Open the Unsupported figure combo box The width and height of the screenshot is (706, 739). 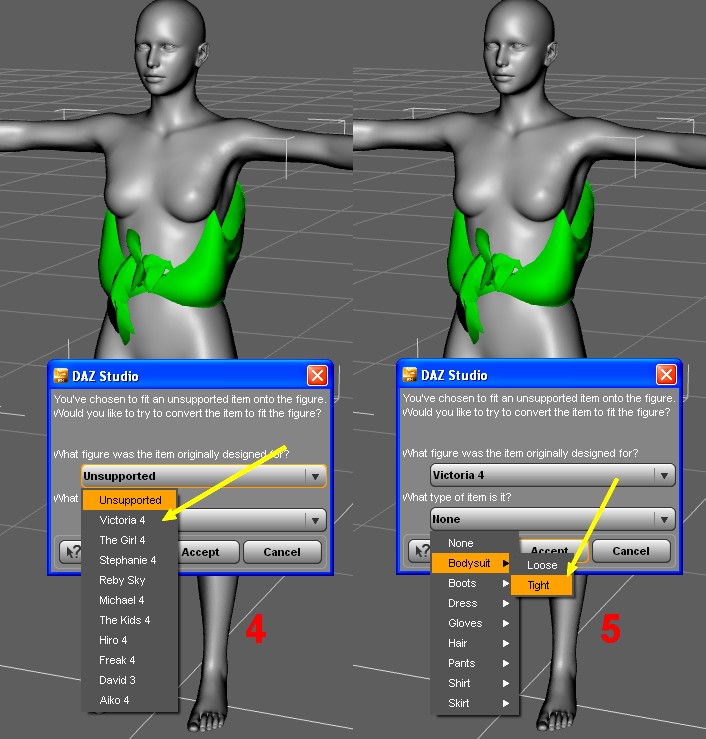204,476
